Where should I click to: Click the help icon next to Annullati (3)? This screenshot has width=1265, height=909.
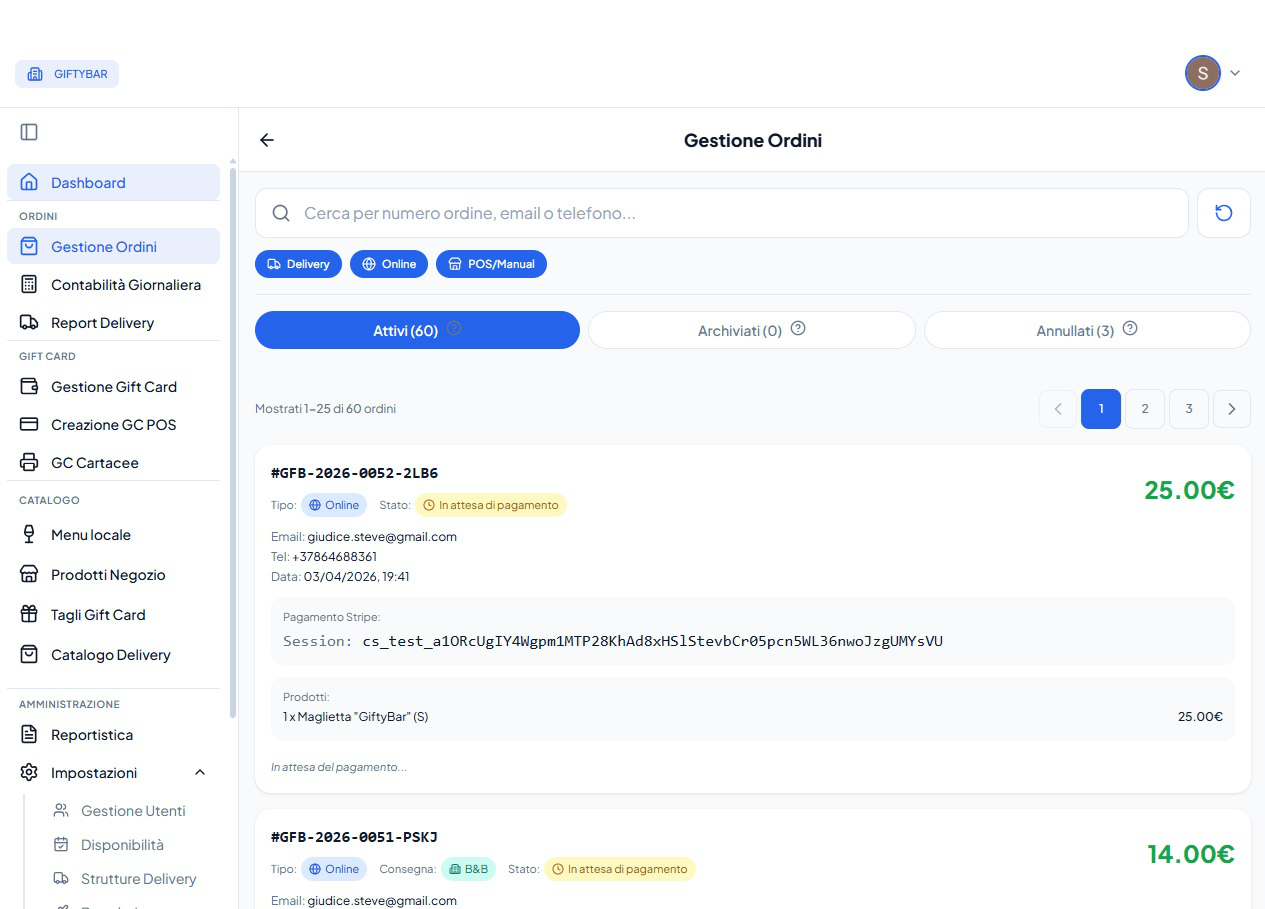point(1130,328)
